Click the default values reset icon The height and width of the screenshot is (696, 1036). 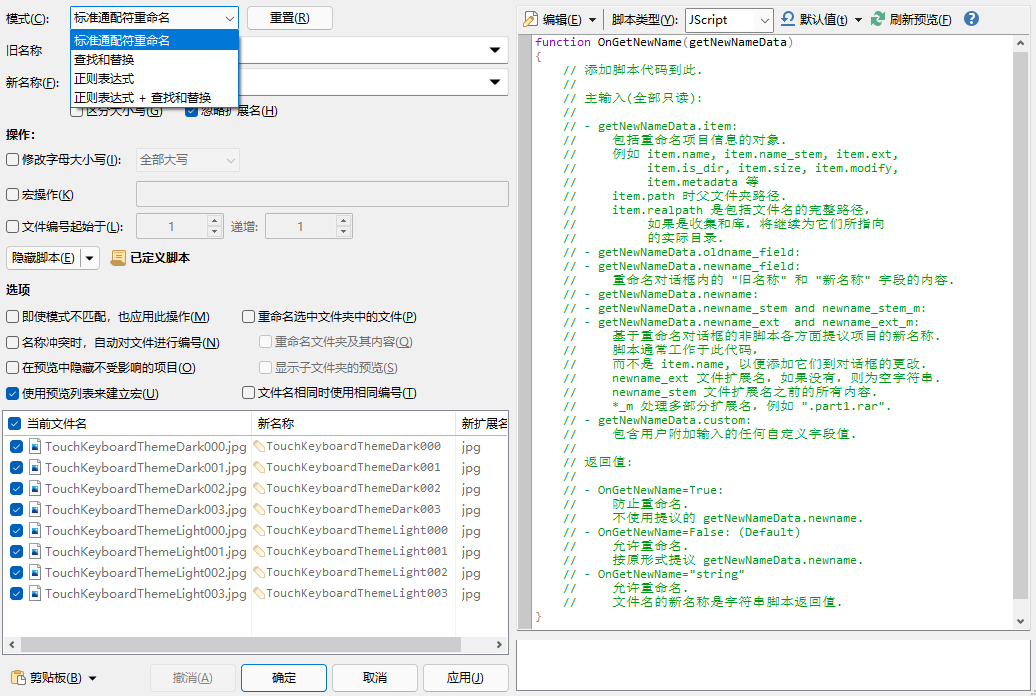[x=788, y=19]
